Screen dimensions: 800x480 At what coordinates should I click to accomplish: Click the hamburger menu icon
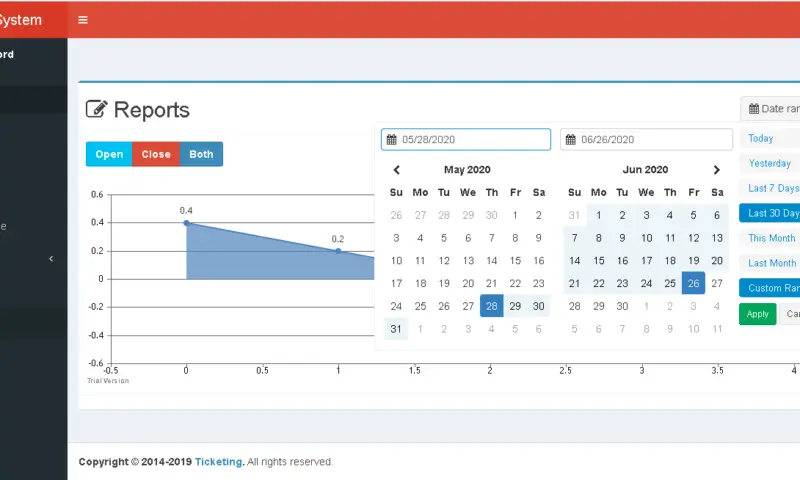point(82,20)
